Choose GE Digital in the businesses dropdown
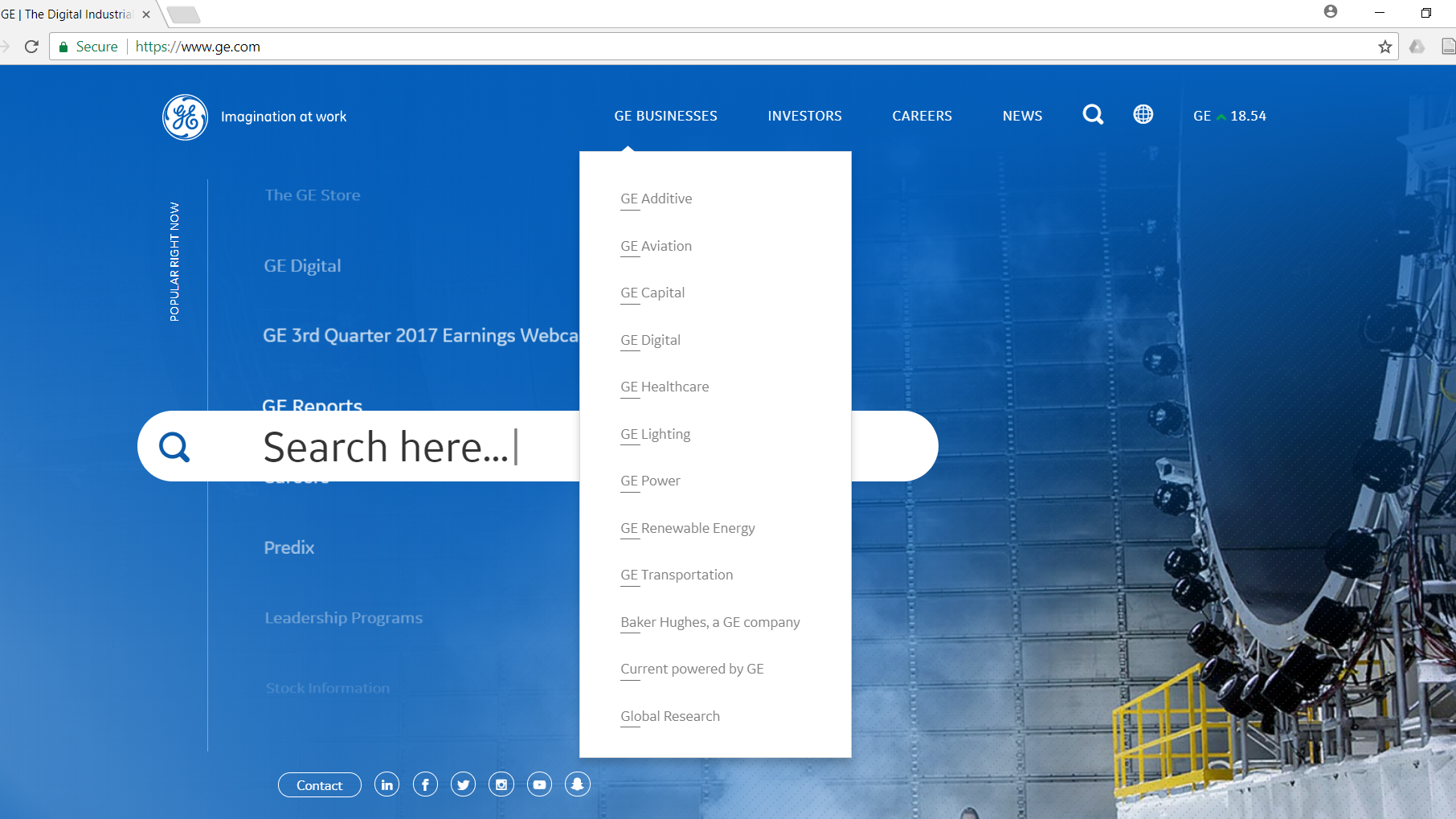 tap(650, 340)
